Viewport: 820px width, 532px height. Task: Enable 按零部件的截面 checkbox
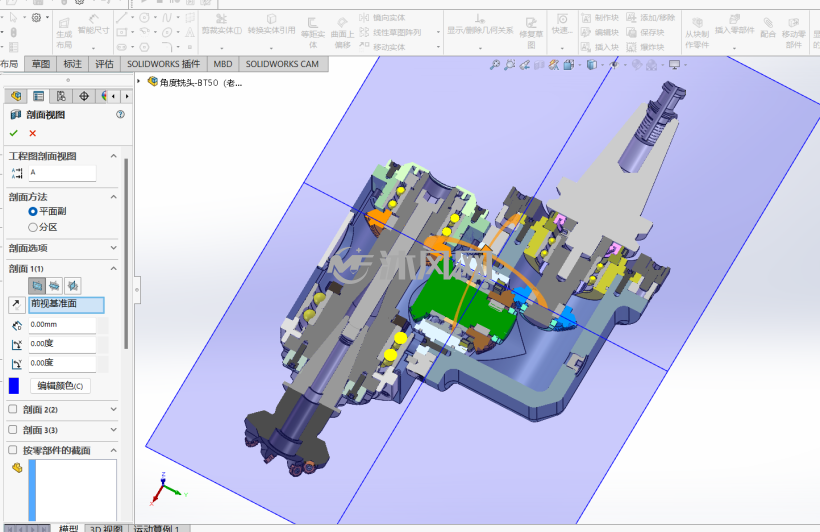pyautogui.click(x=13, y=450)
